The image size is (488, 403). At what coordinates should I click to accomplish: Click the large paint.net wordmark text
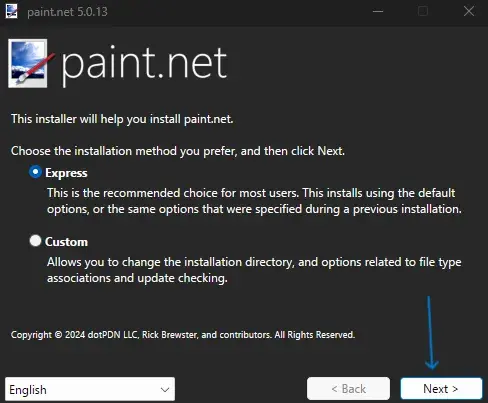(x=144, y=65)
